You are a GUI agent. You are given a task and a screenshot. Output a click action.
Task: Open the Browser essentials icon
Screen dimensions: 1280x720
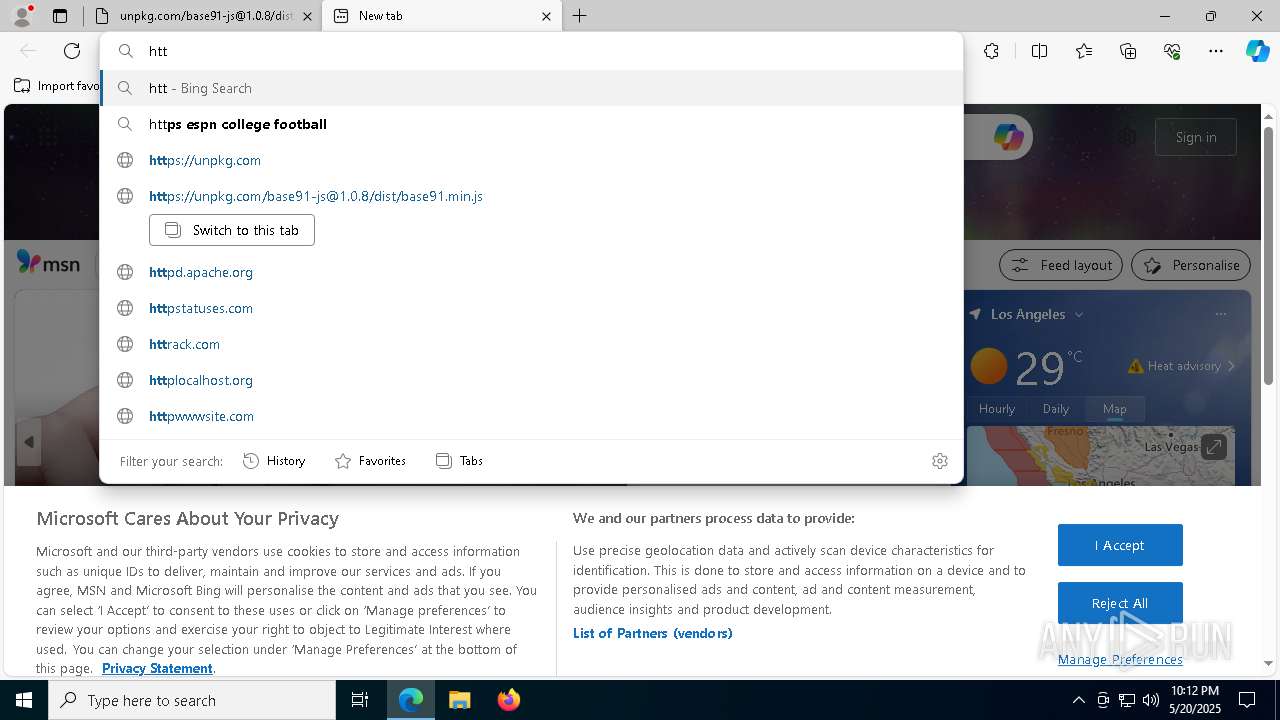[x=1172, y=51]
